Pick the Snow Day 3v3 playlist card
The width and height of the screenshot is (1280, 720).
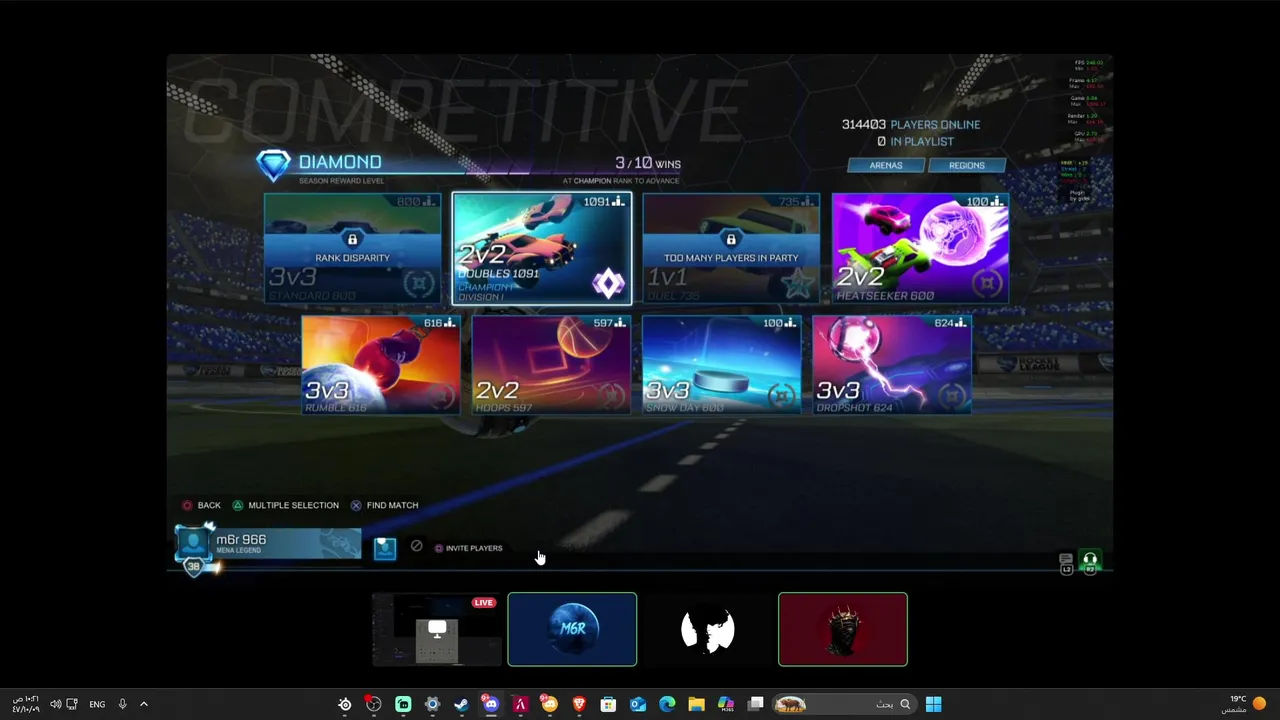[x=721, y=365]
